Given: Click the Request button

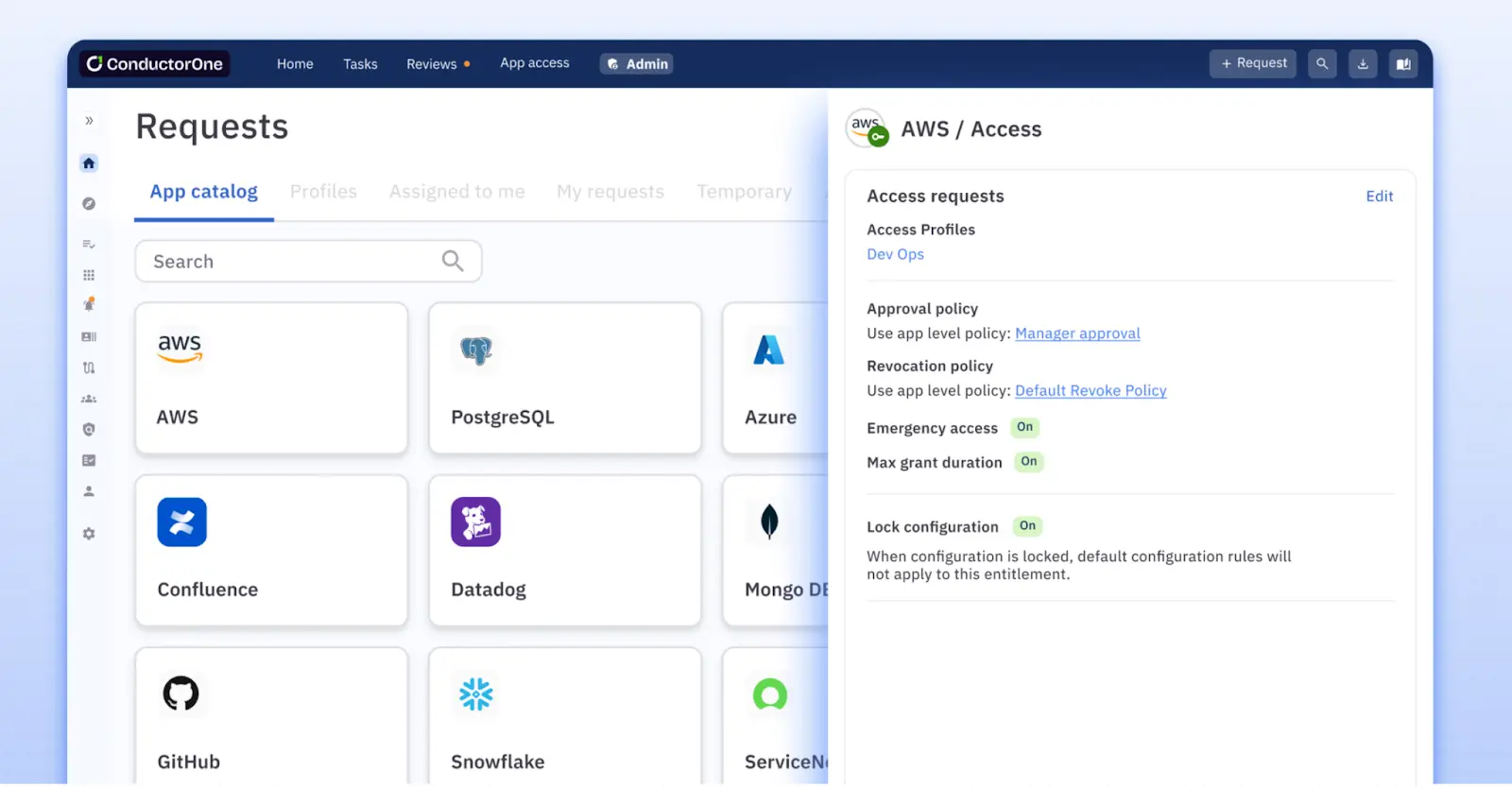Looking at the screenshot, I should [1253, 63].
